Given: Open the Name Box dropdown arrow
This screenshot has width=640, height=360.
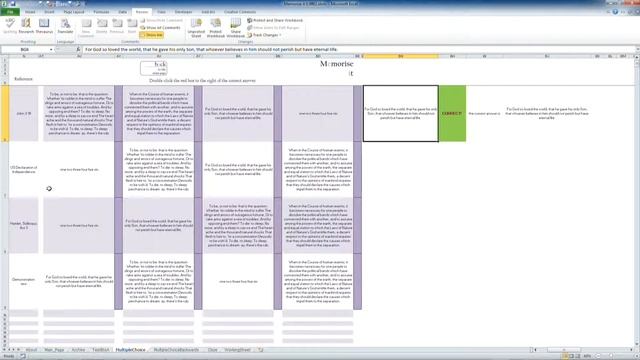Looking at the screenshot, I should [51, 49].
